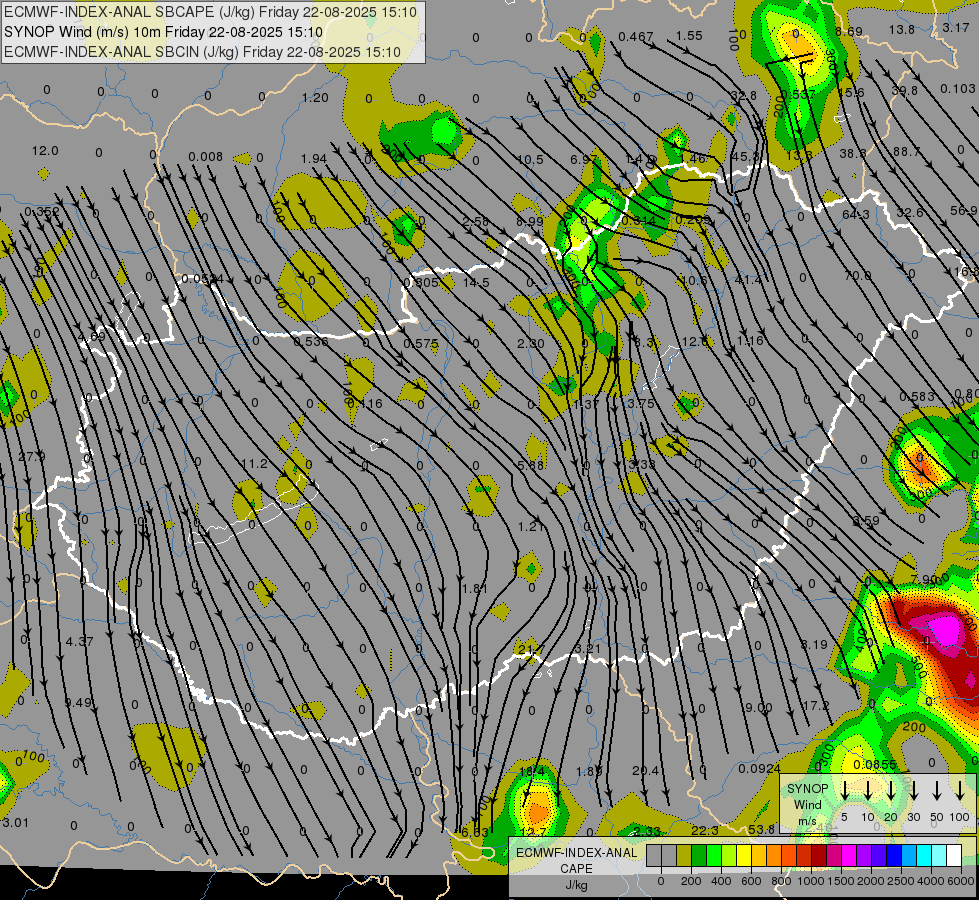979x900 pixels.
Task: Click the grid value '2.30'
Action: click(x=531, y=343)
